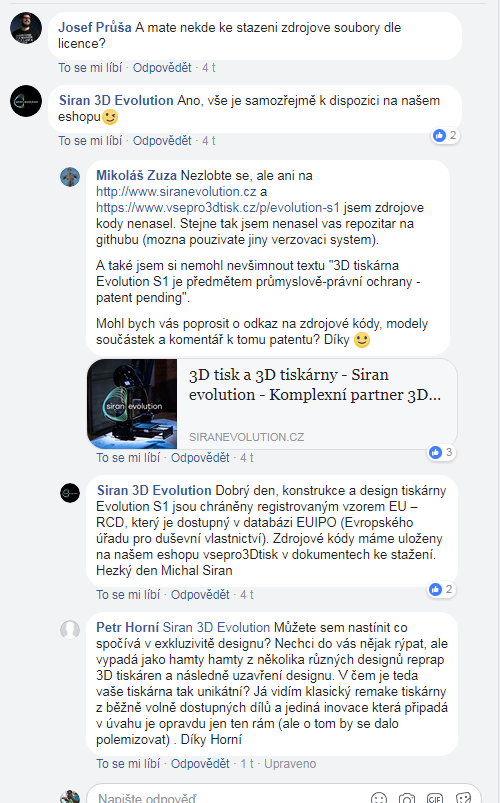The image size is (500, 803).
Task: Like Josef Průša's comment
Action: 90,68
